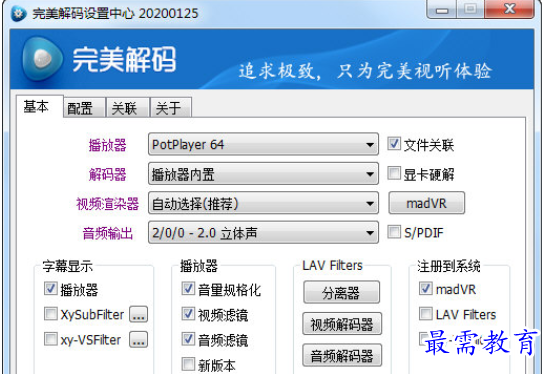Image resolution: width=546 pixels, height=374 pixels.
Task: Click the madVR button beside 视频渲染器
Action: 427,203
